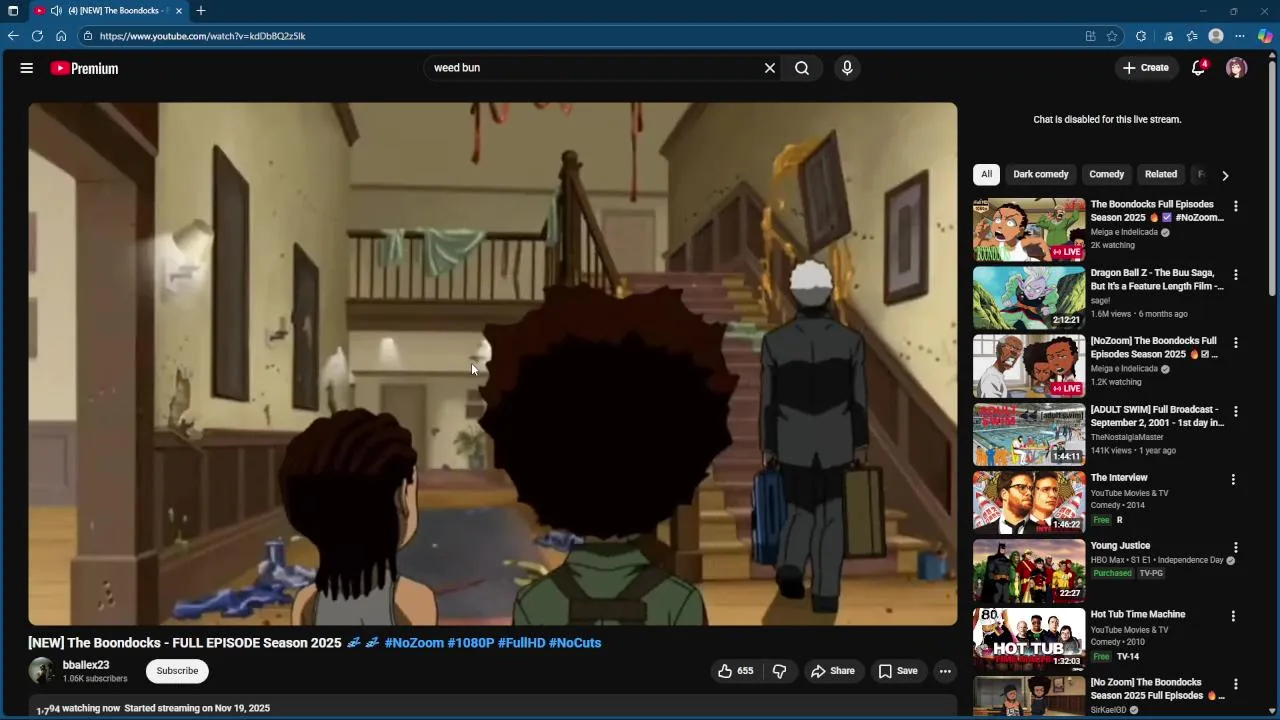The width and height of the screenshot is (1280, 720).
Task: Click the browser address bar URL
Action: tap(202, 36)
